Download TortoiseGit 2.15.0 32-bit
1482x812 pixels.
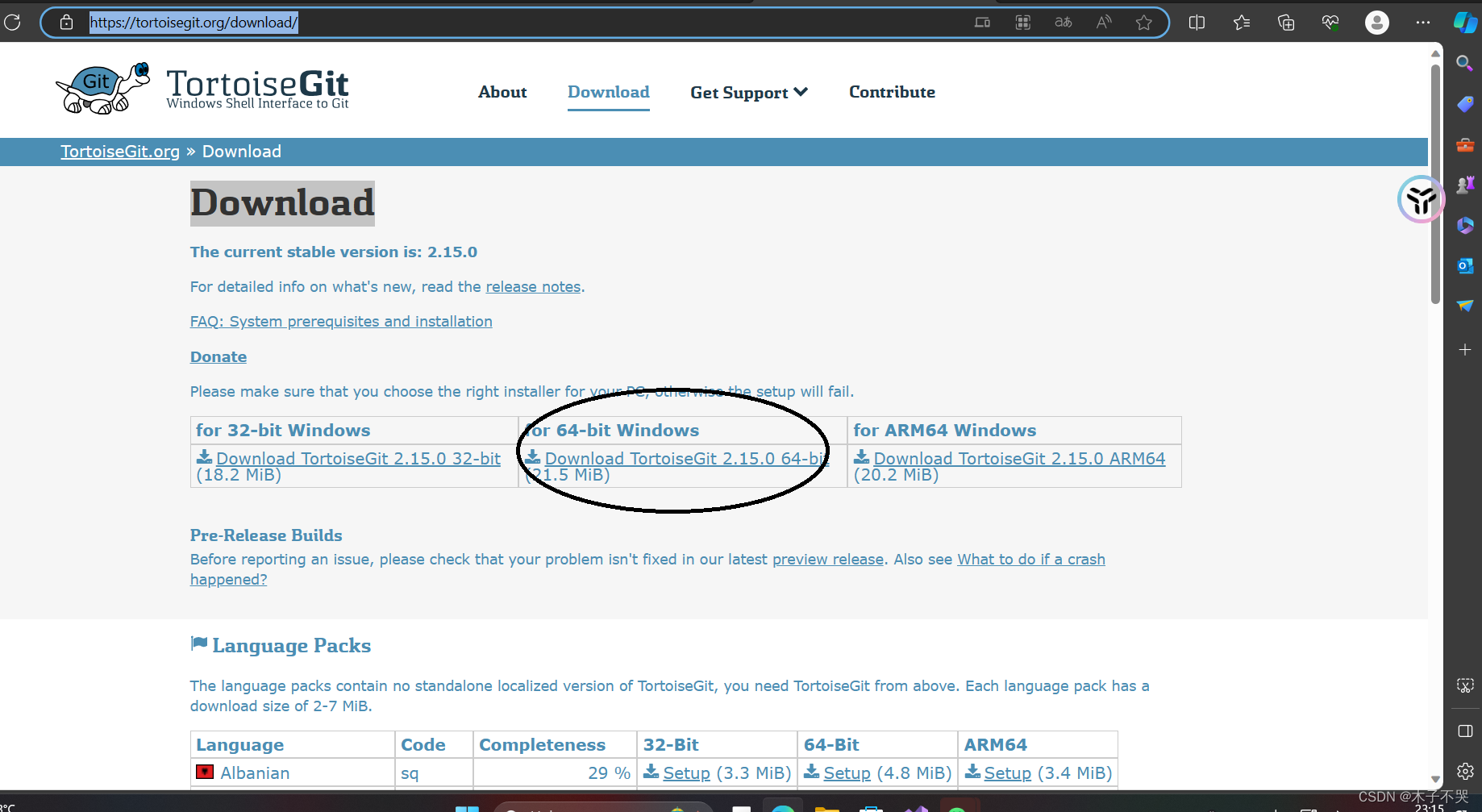click(358, 459)
